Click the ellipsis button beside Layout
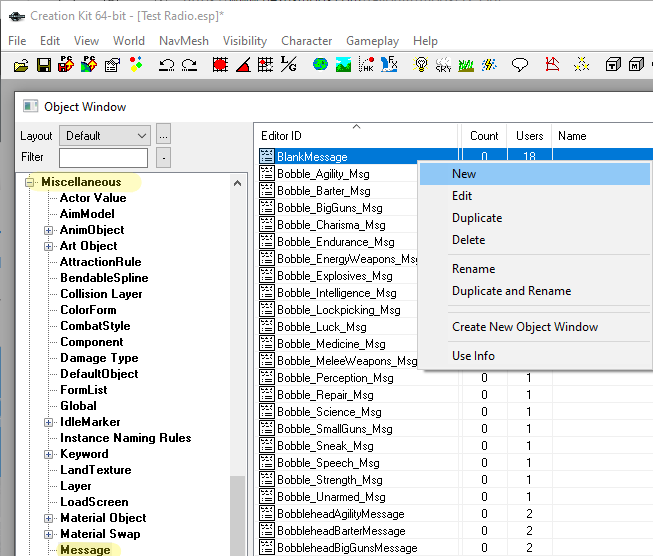Screen dimensions: 653x556 163,135
